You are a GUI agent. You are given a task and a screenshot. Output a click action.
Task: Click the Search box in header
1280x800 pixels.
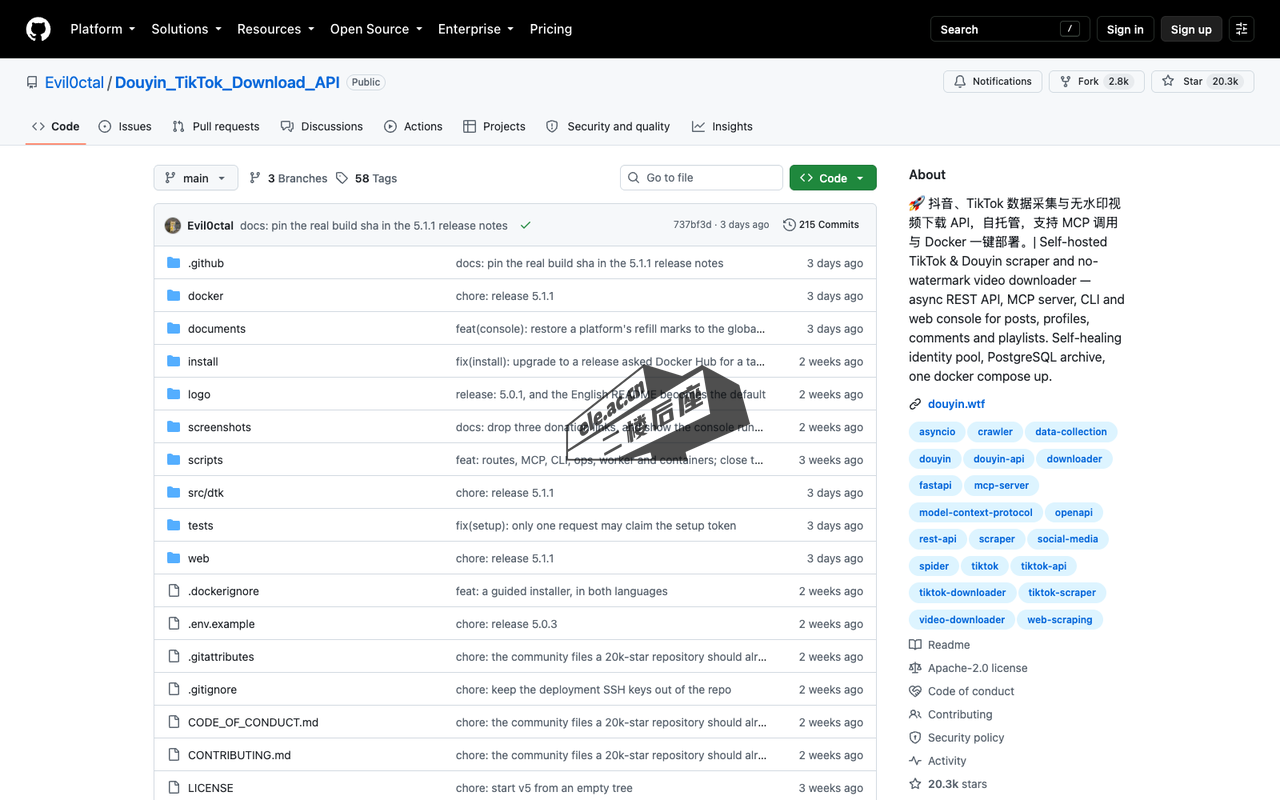pos(1010,29)
